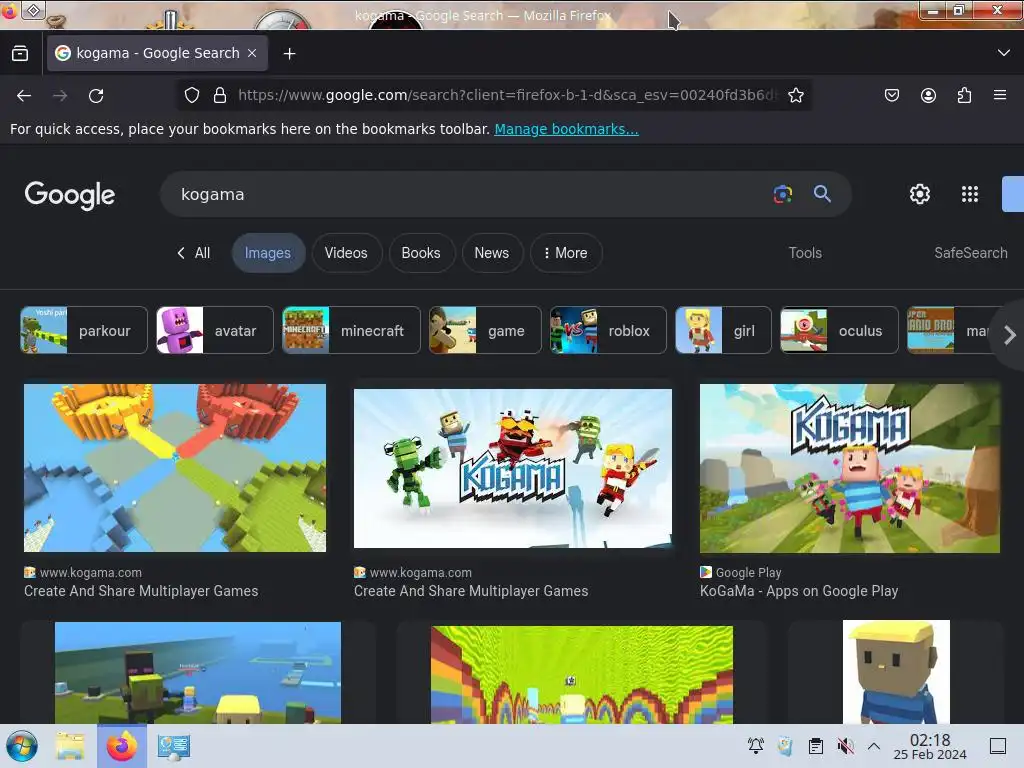This screenshot has width=1024, height=768.
Task: Open a new tab with plus button
Action: [x=289, y=54]
